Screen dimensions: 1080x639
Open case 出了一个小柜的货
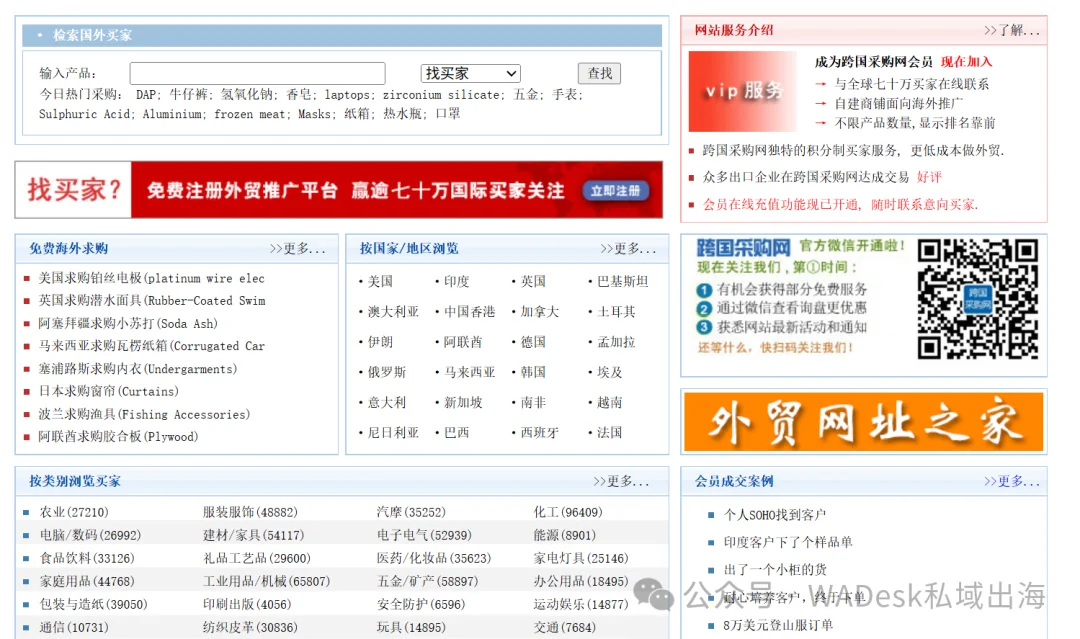tap(775, 570)
